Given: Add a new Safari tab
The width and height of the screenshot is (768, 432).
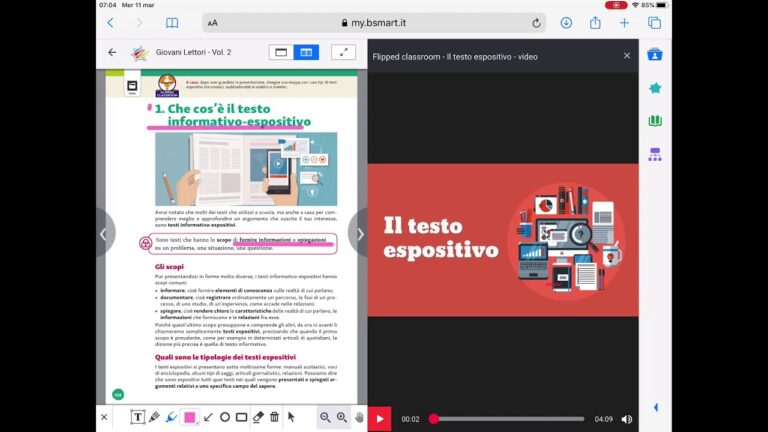Looking at the screenshot, I should (624, 23).
